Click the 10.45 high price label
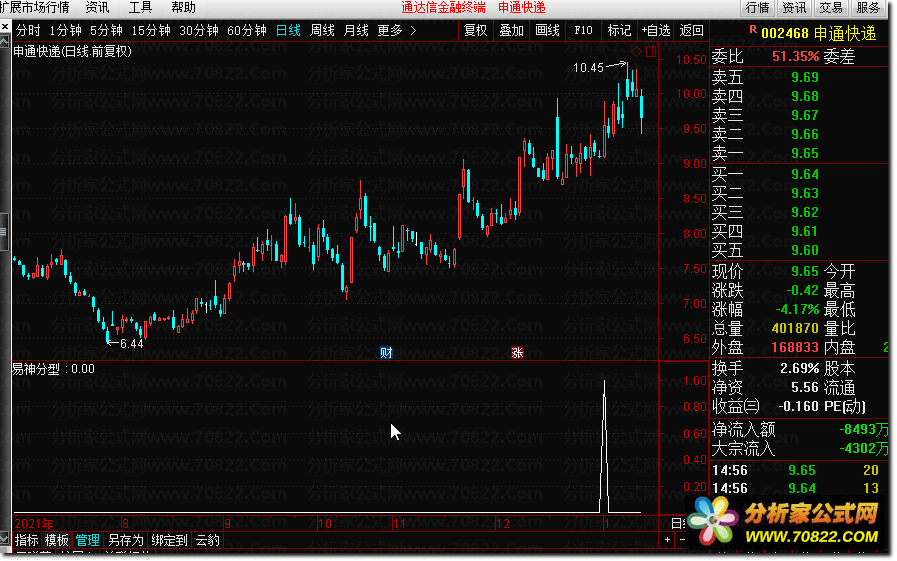Image resolution: width=897 pixels, height=561 pixels. click(x=588, y=67)
